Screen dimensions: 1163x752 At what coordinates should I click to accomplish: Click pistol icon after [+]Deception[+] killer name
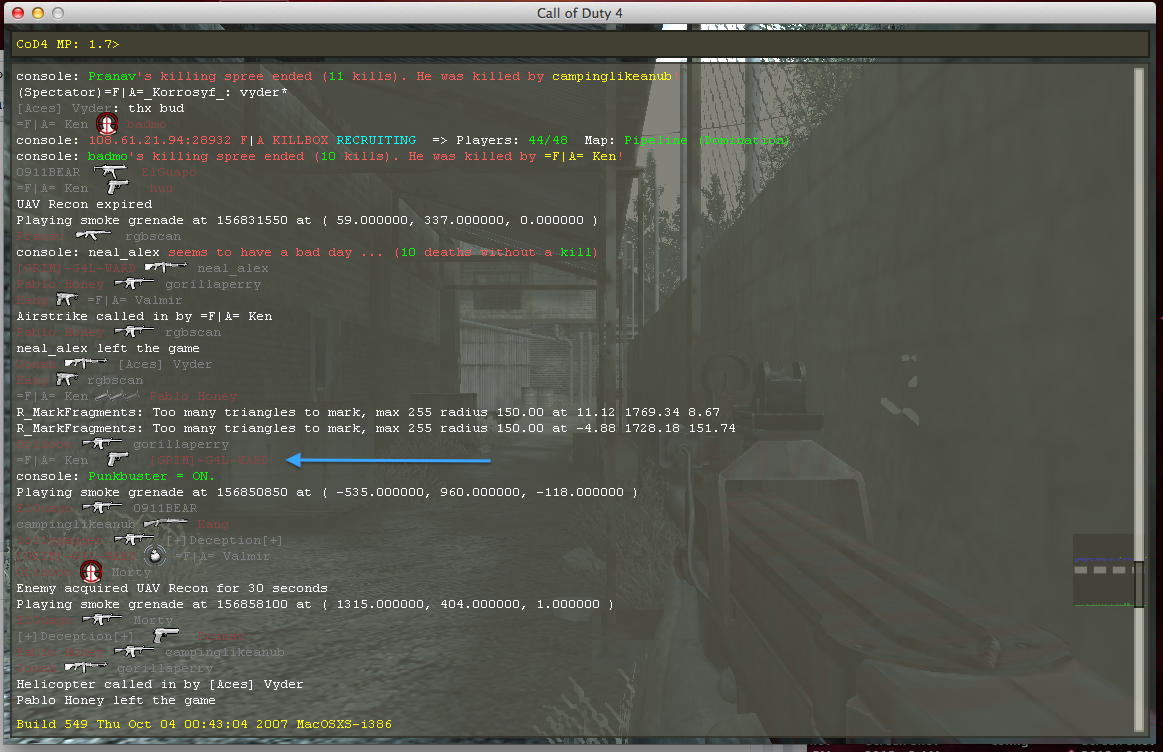click(165, 635)
